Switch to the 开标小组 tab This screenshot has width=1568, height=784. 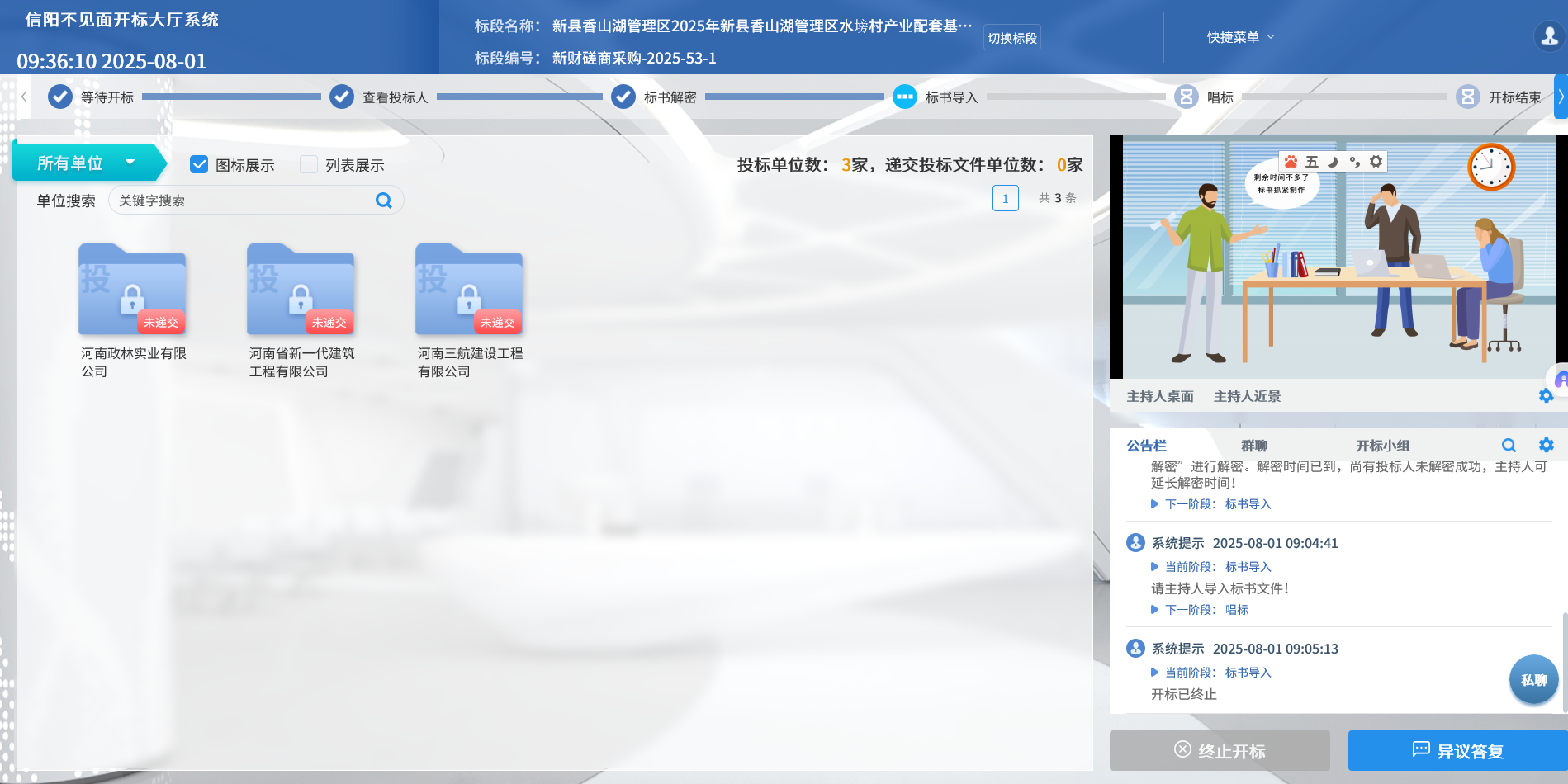pos(1382,446)
